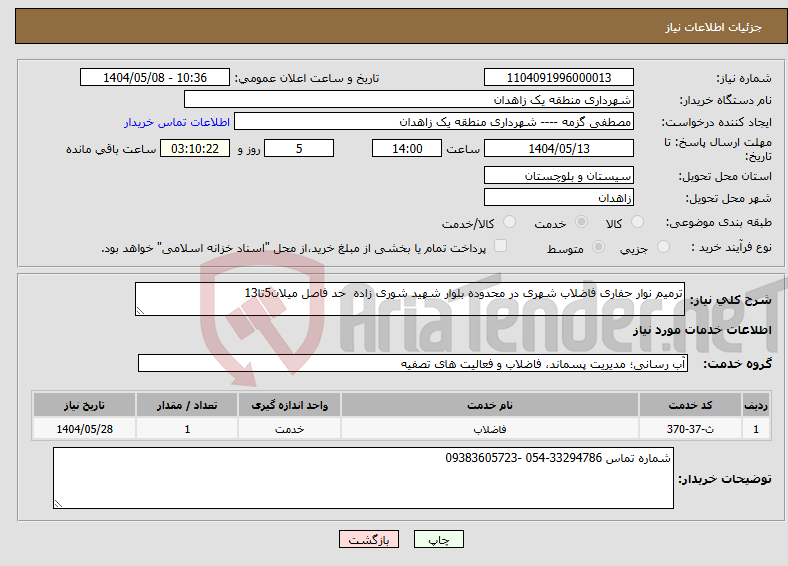Click the quantity cell 1 in table
Screen dimensions: 788x566
point(187,429)
